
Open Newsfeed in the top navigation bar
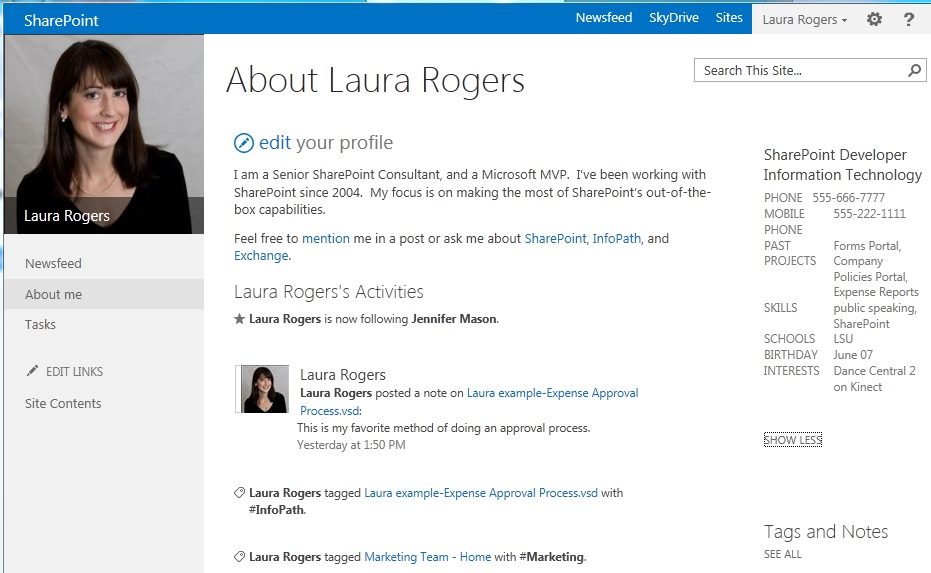coord(603,18)
